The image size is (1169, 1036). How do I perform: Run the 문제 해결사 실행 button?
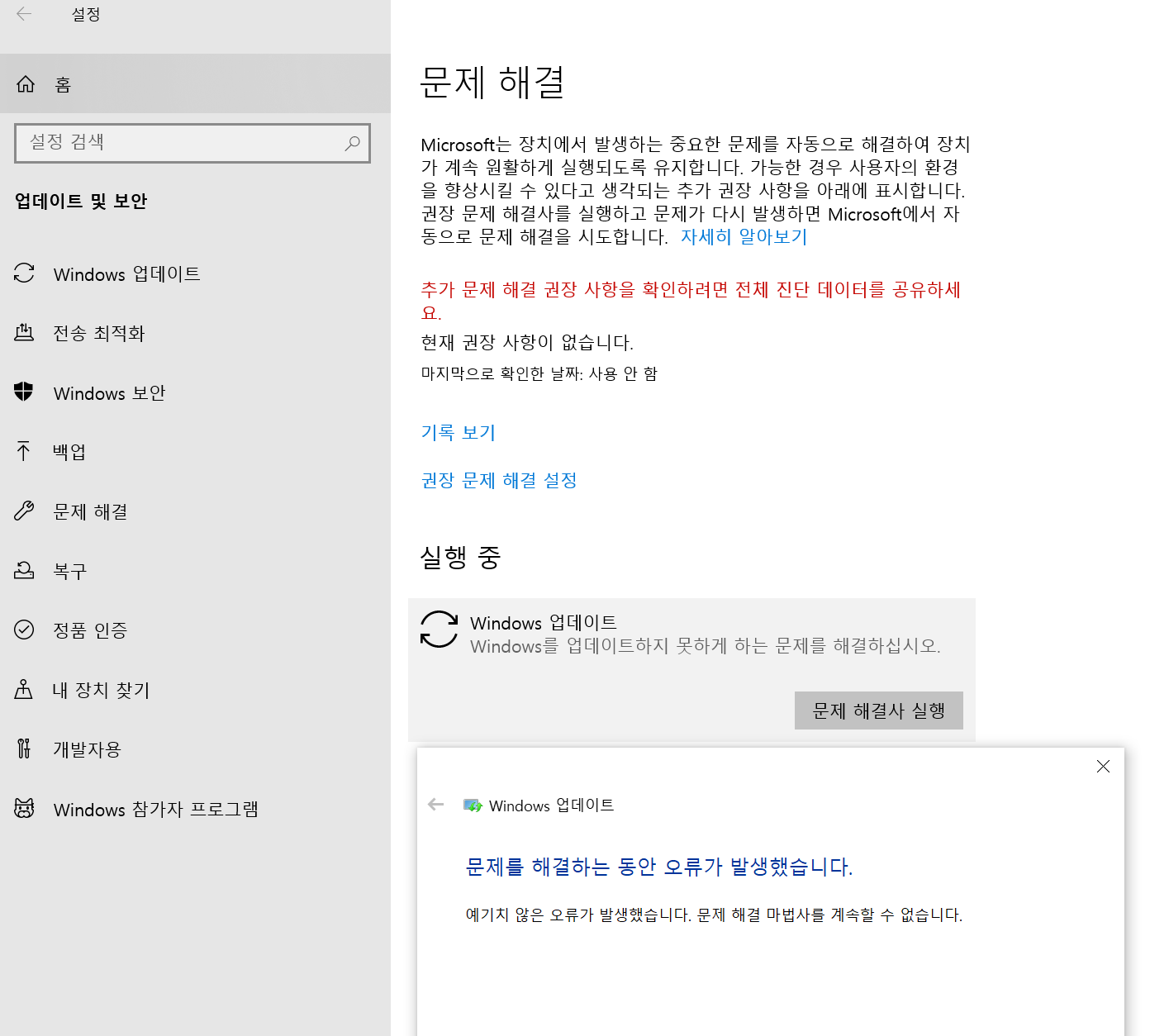pos(878,710)
